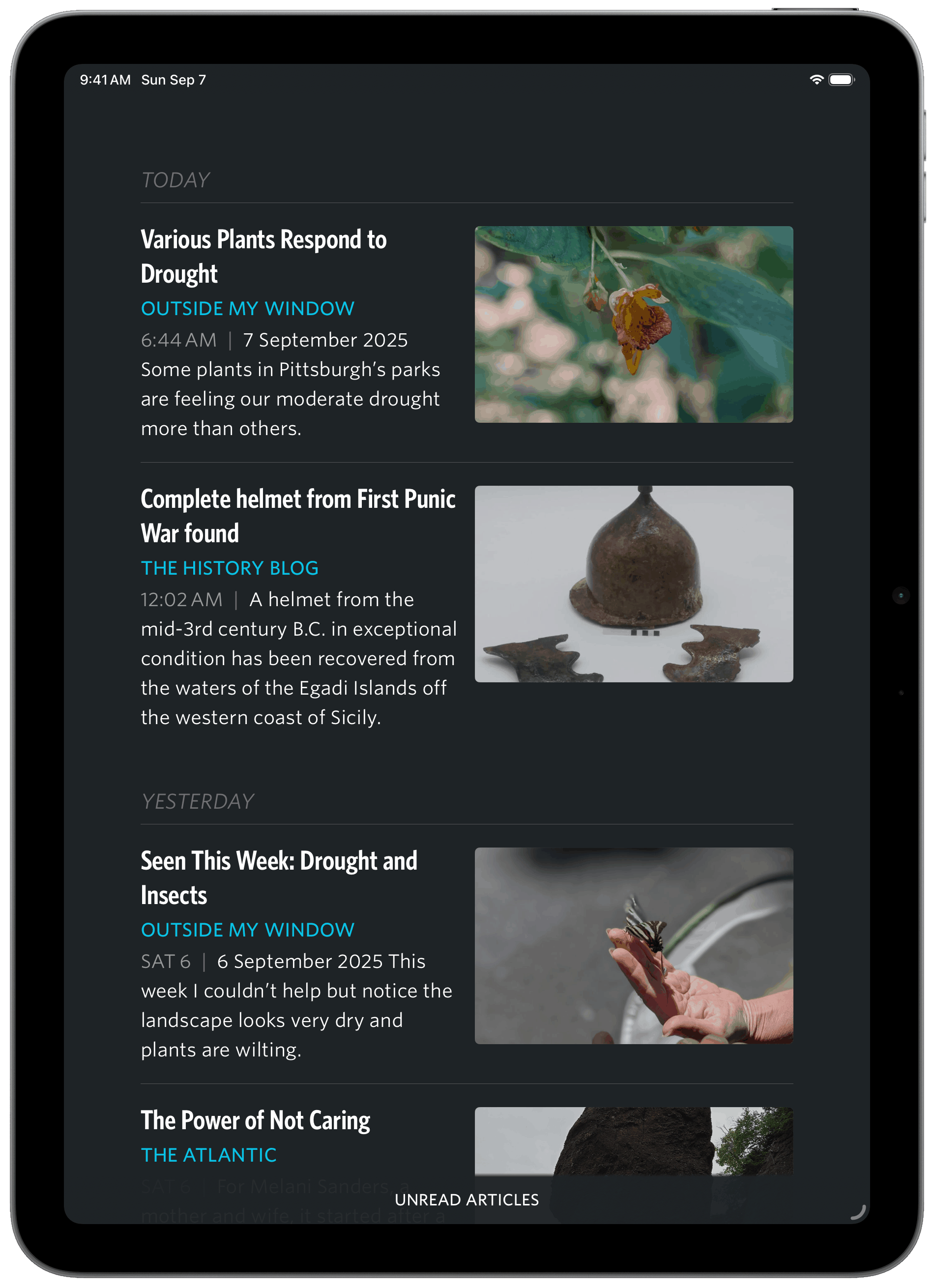Screen dimensions: 934x1288
Task: Tap the Wi-Fi status icon
Action: click(x=816, y=80)
